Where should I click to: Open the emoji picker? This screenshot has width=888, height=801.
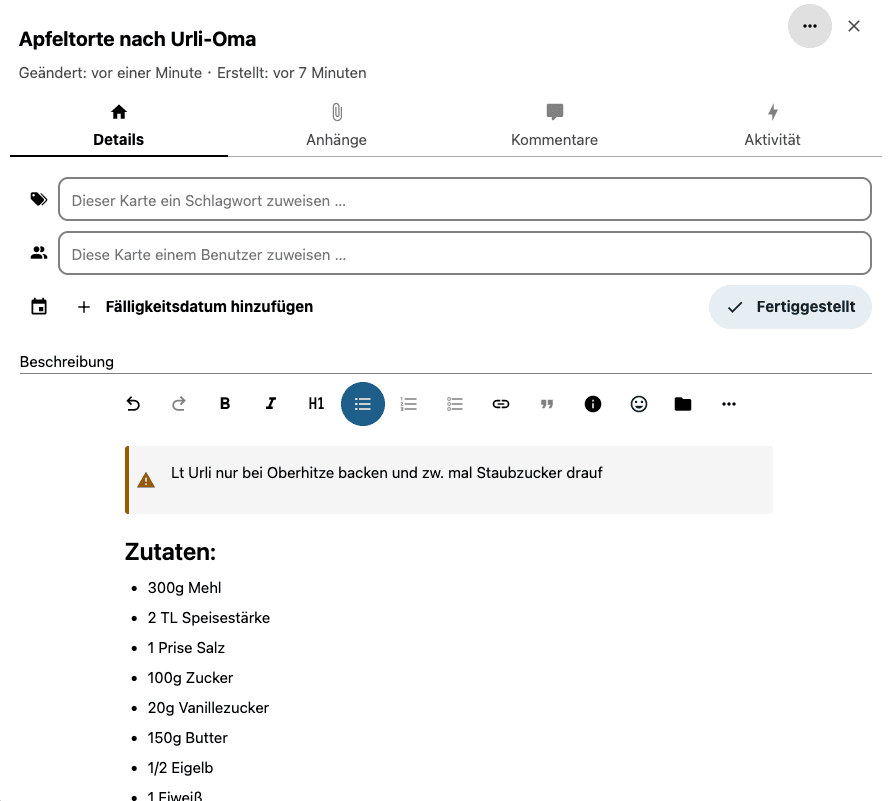coord(639,404)
